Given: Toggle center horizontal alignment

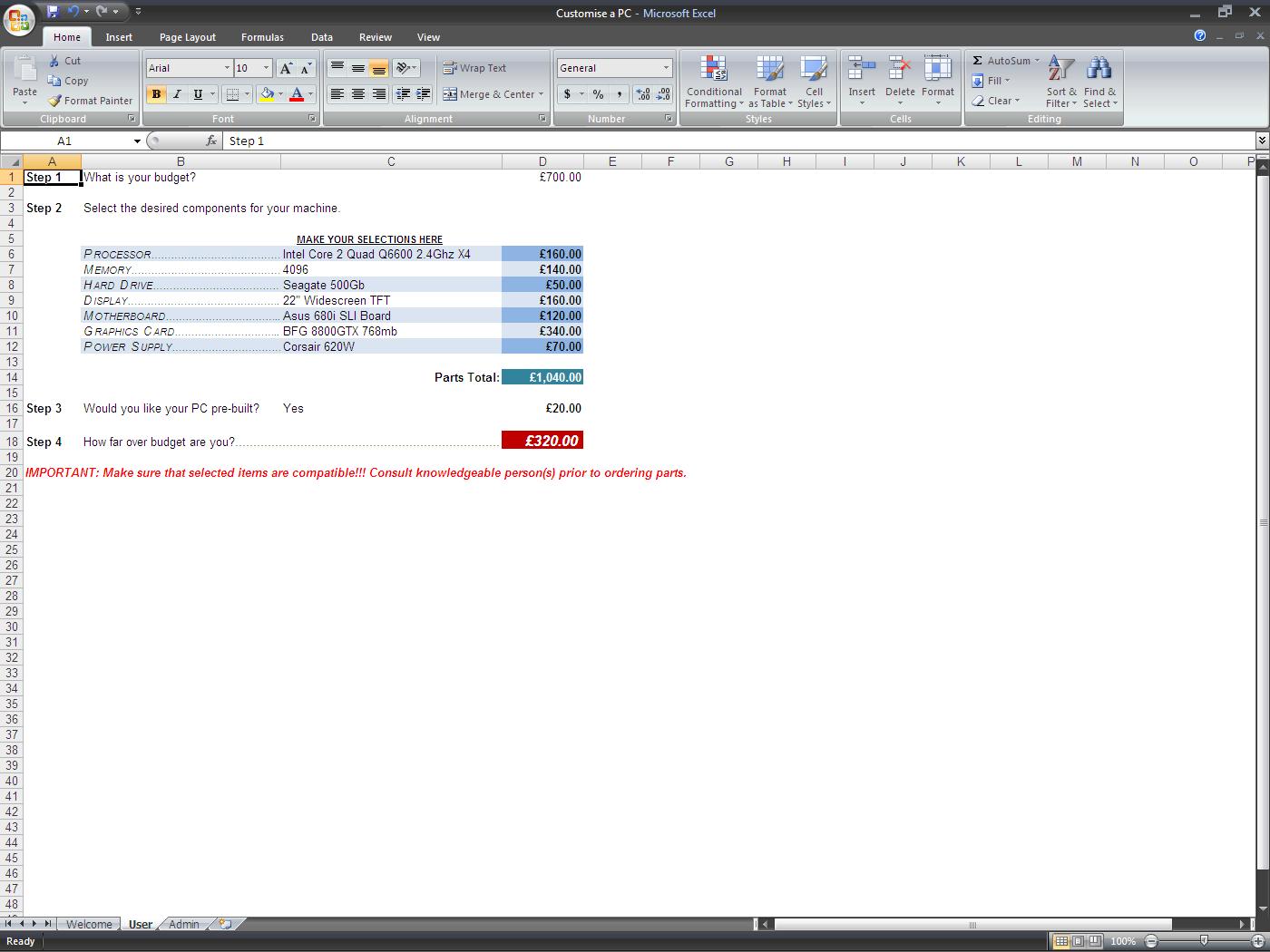Looking at the screenshot, I should [357, 94].
